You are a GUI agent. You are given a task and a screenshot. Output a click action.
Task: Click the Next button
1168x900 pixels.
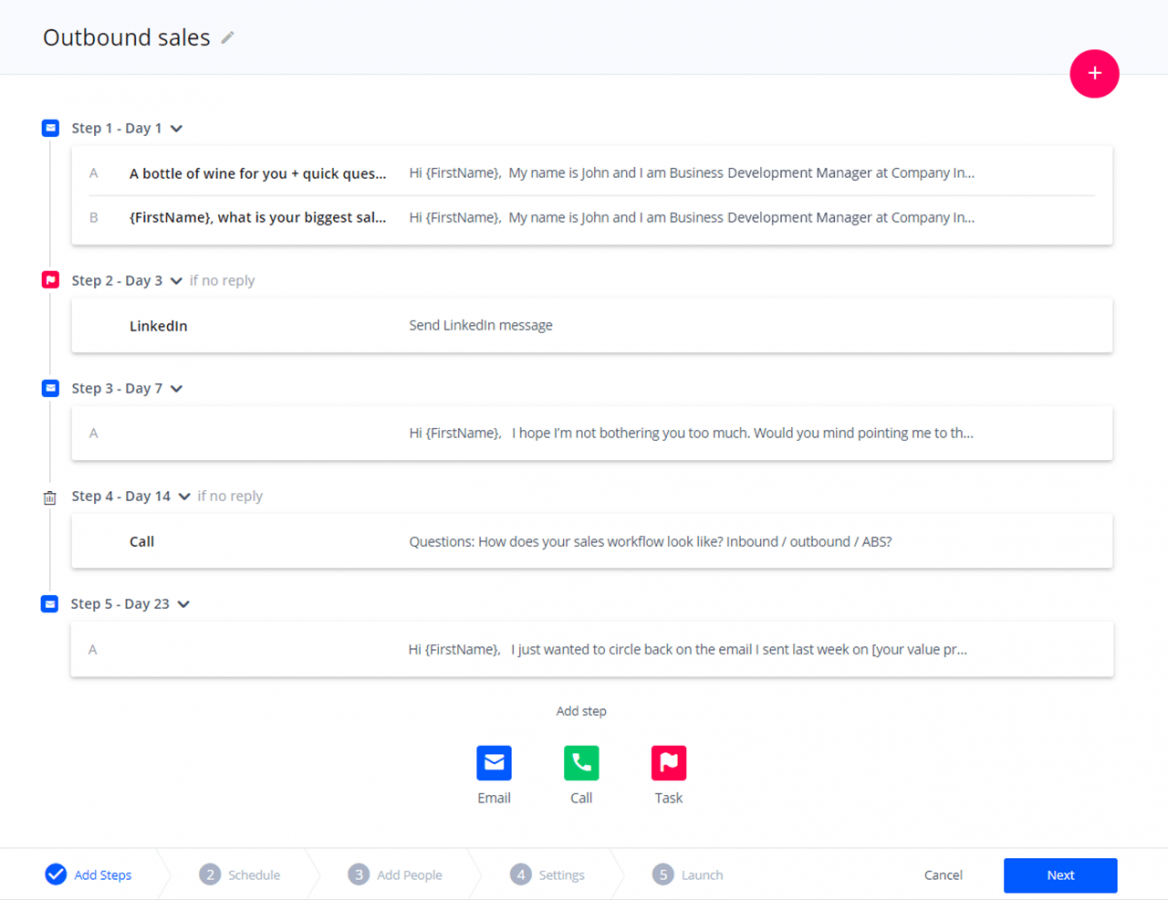pyautogui.click(x=1060, y=875)
